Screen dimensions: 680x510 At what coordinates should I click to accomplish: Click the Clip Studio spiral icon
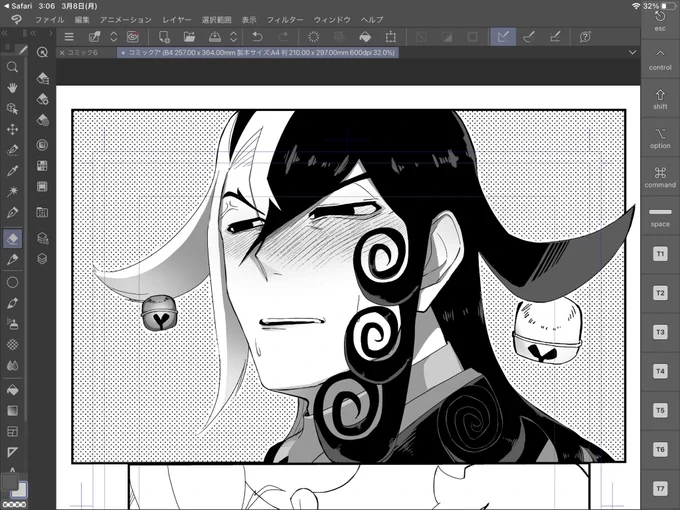click(x=132, y=37)
